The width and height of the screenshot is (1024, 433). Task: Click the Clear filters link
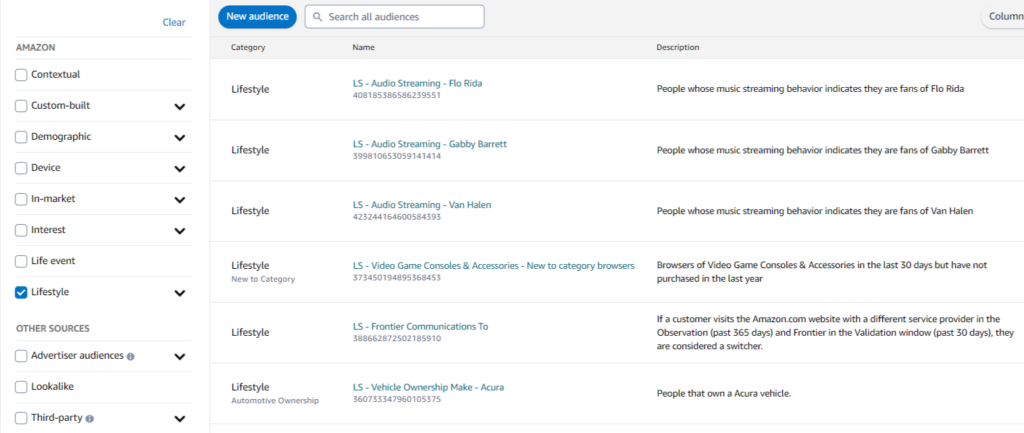[x=174, y=22]
